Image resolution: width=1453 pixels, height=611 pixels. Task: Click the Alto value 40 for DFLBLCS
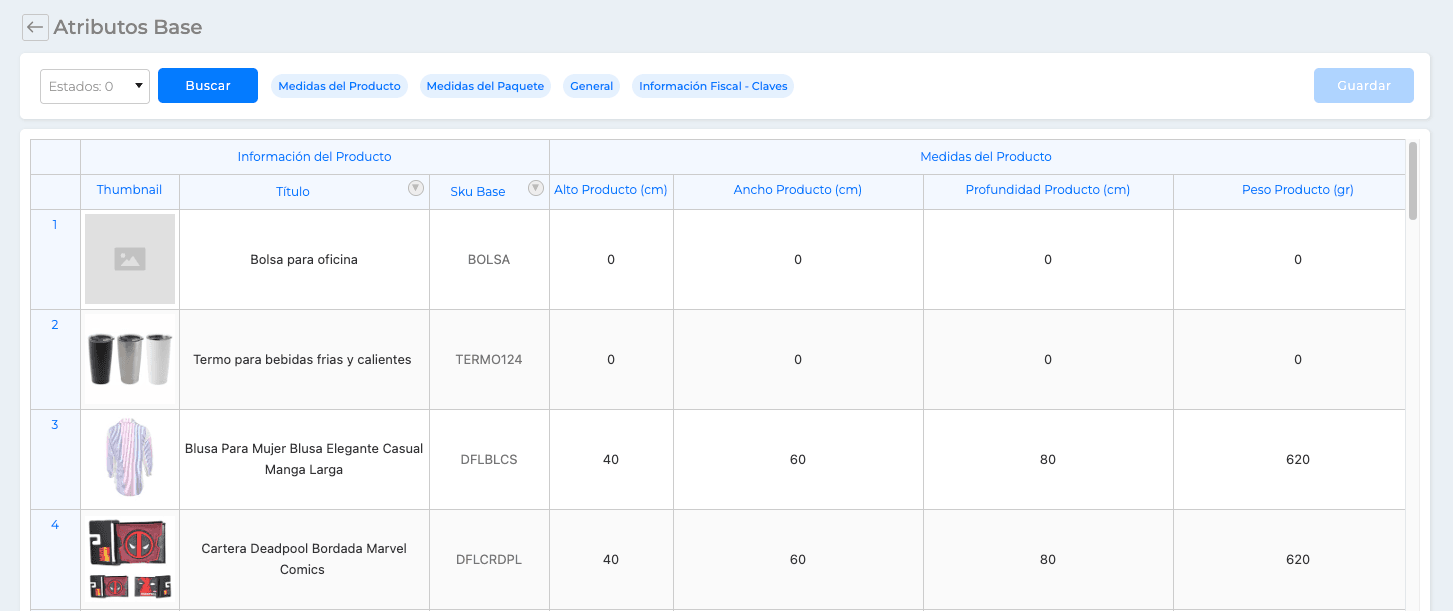[x=611, y=460]
